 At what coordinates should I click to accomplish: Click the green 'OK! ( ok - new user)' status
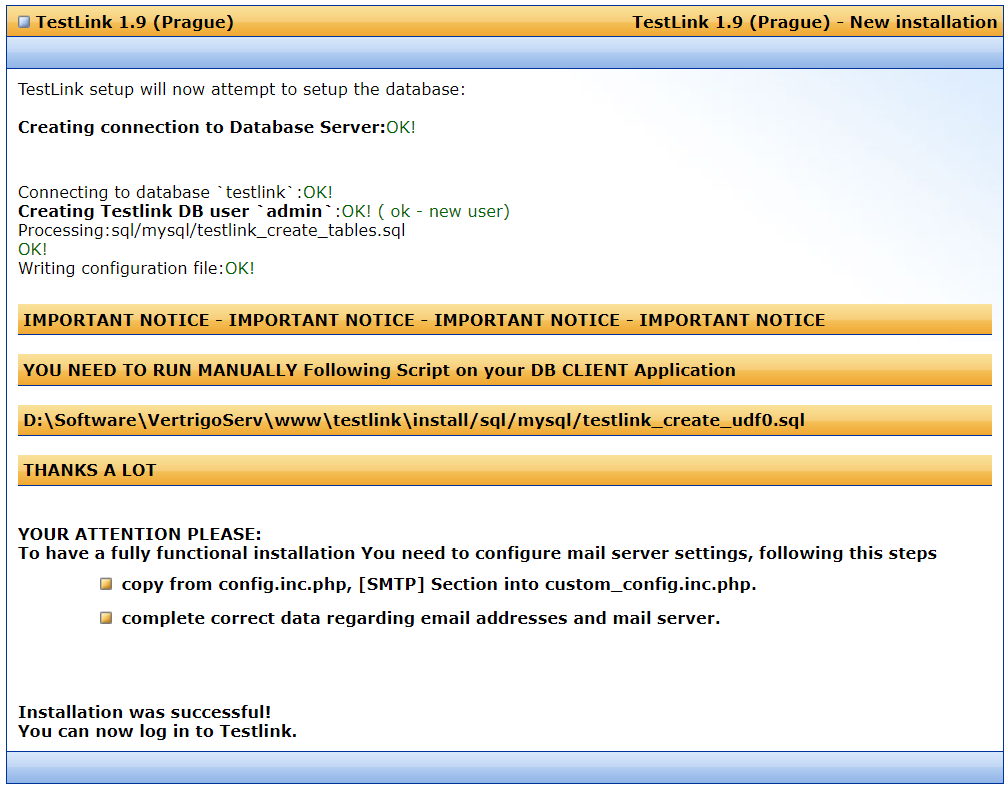(426, 211)
